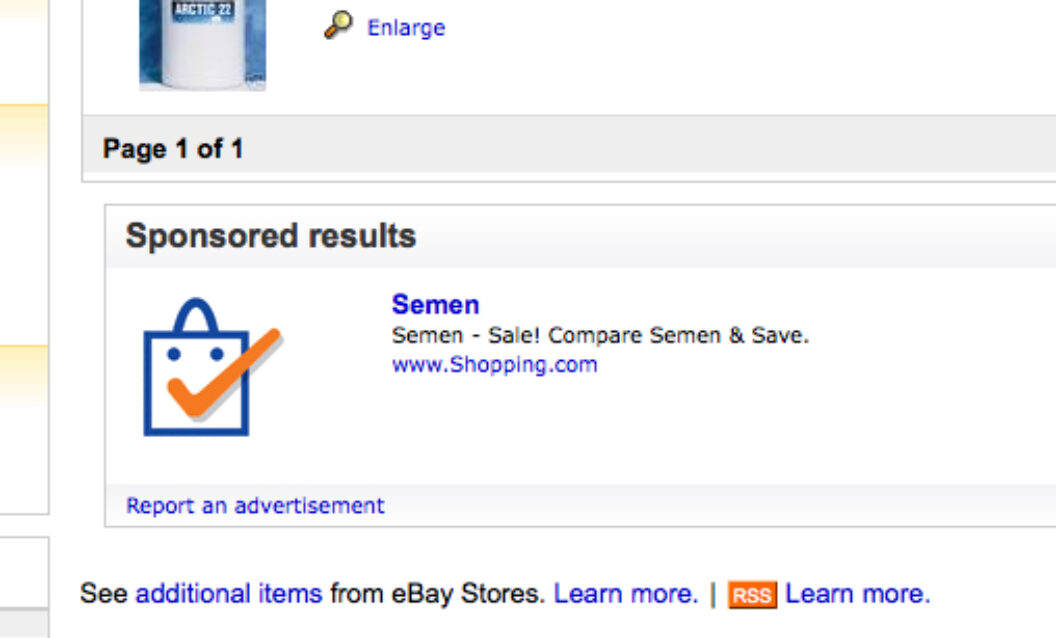This screenshot has width=1056, height=638.
Task: Click the orange checkmark on the bag logo
Action: [224, 373]
